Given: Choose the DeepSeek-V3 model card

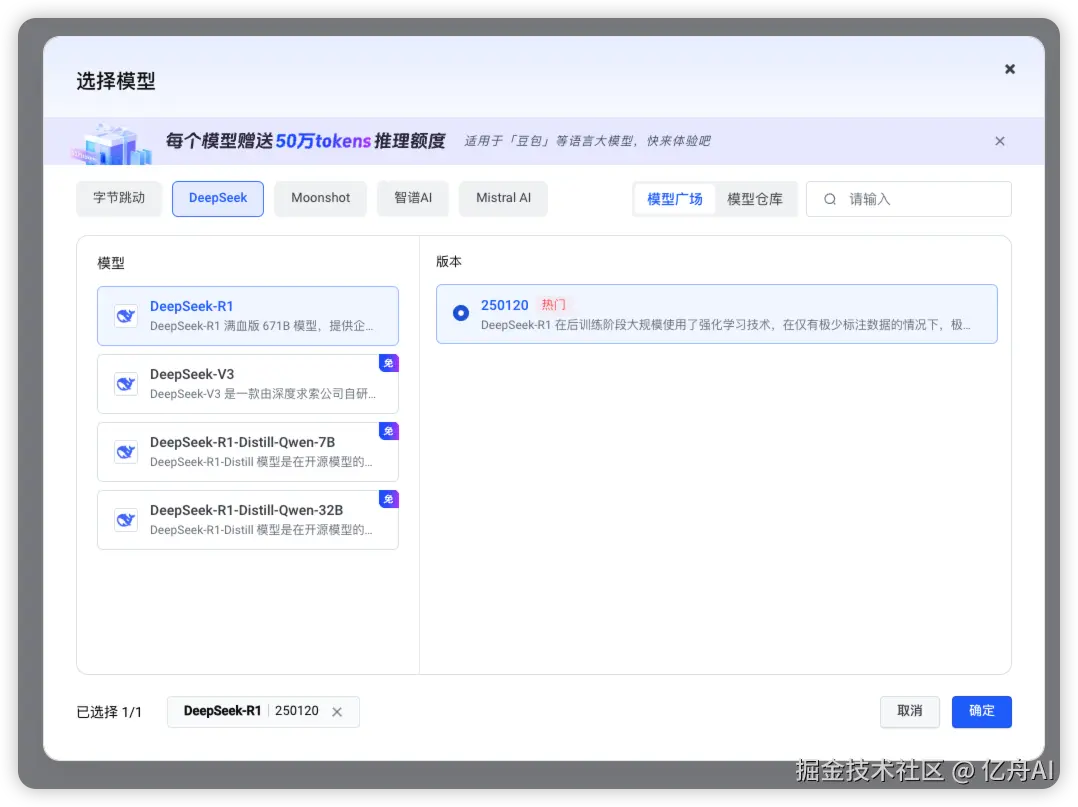Looking at the screenshot, I should click(x=248, y=384).
